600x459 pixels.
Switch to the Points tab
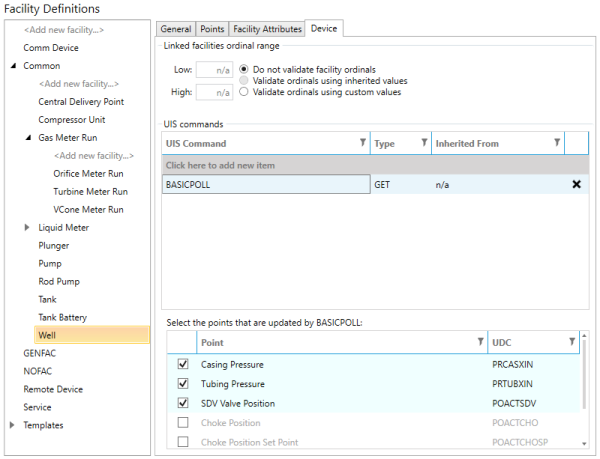coord(212,29)
